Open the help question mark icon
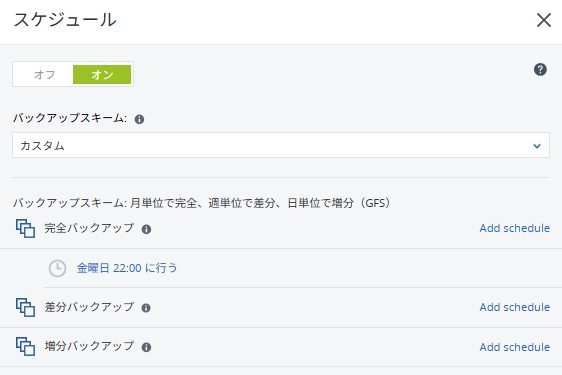Image resolution: width=562 pixels, height=375 pixels. pyautogui.click(x=540, y=69)
